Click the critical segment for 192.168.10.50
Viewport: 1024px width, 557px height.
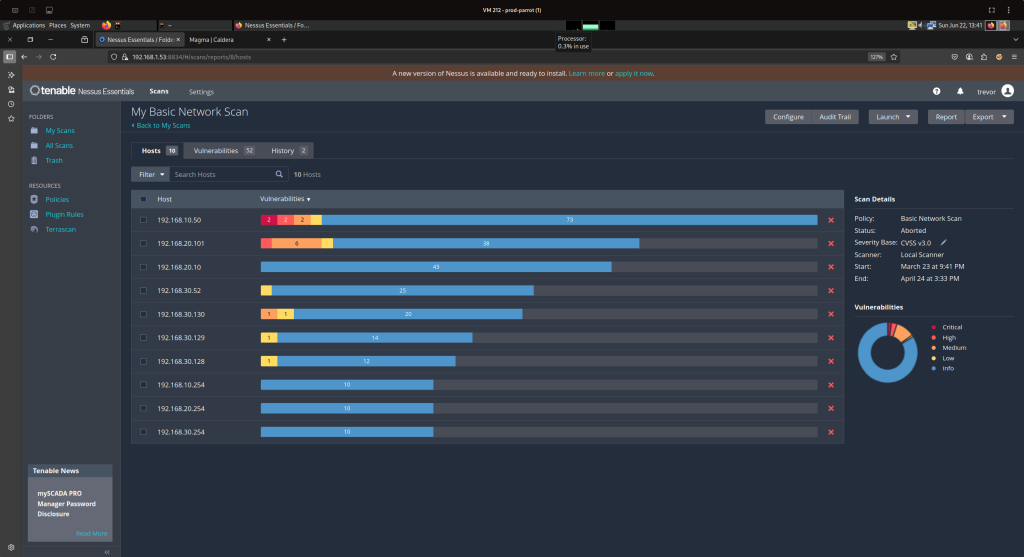click(x=268, y=220)
